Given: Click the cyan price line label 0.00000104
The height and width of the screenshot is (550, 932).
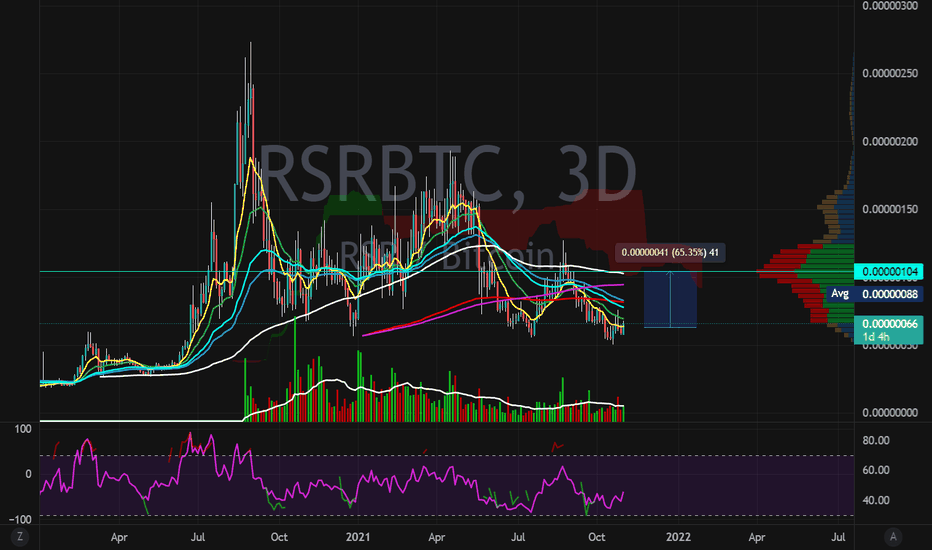Looking at the screenshot, I should tap(889, 272).
